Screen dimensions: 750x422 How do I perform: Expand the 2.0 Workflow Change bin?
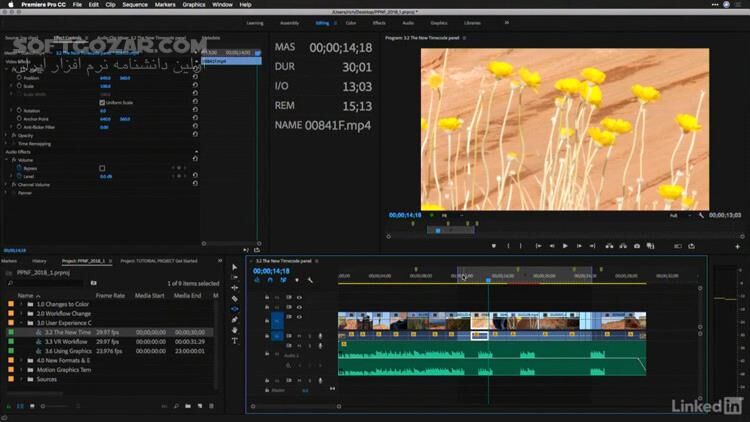tap(21, 314)
